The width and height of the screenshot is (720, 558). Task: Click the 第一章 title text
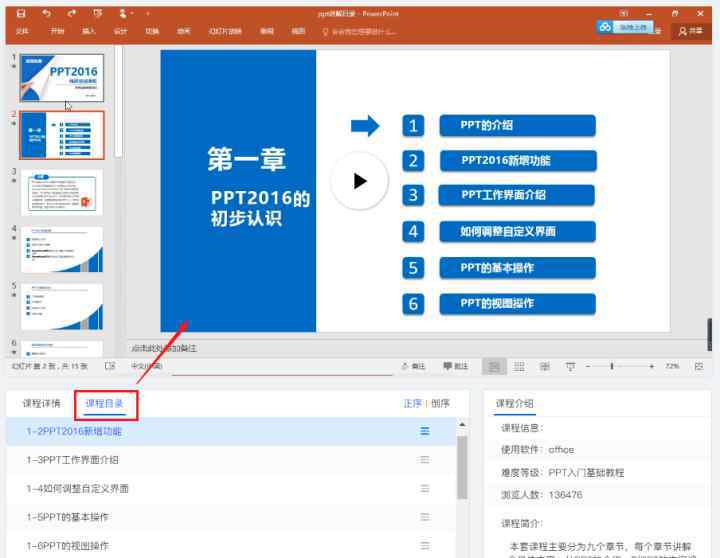coord(247,159)
